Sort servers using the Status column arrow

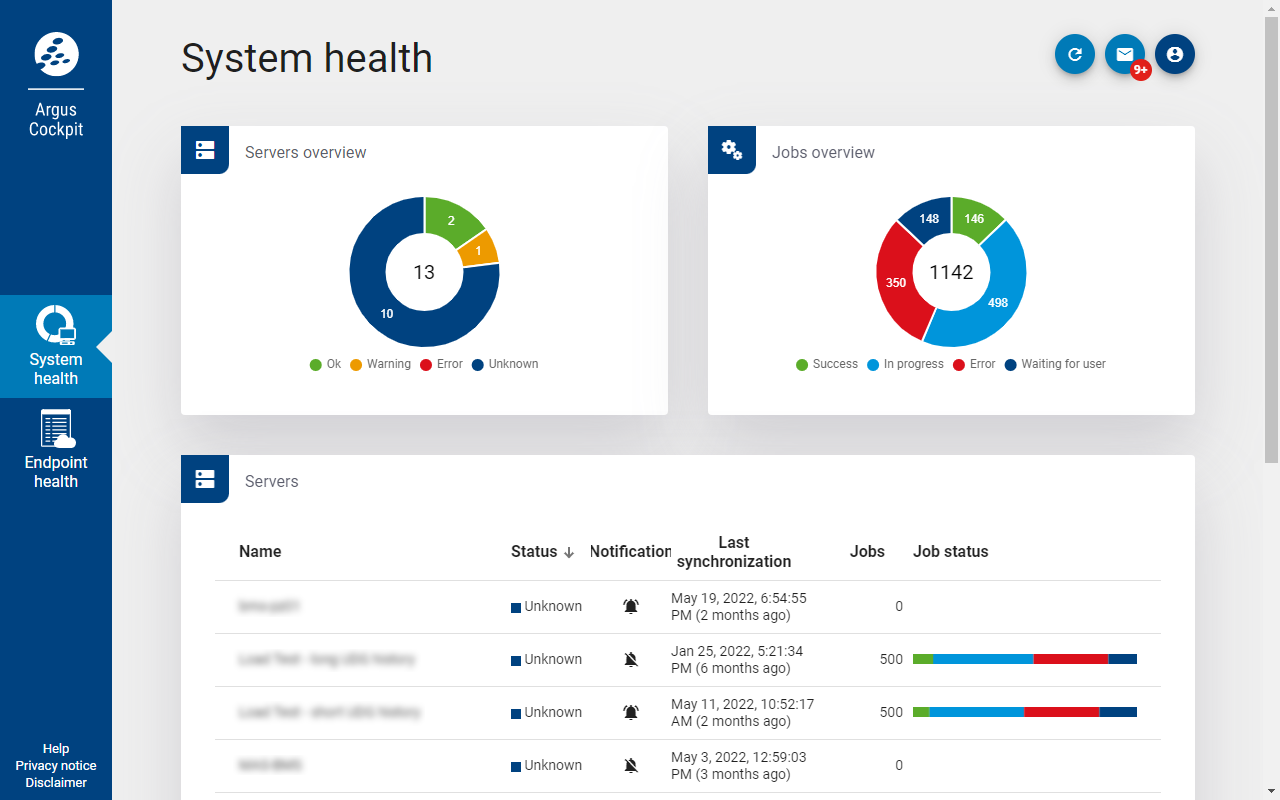point(569,552)
